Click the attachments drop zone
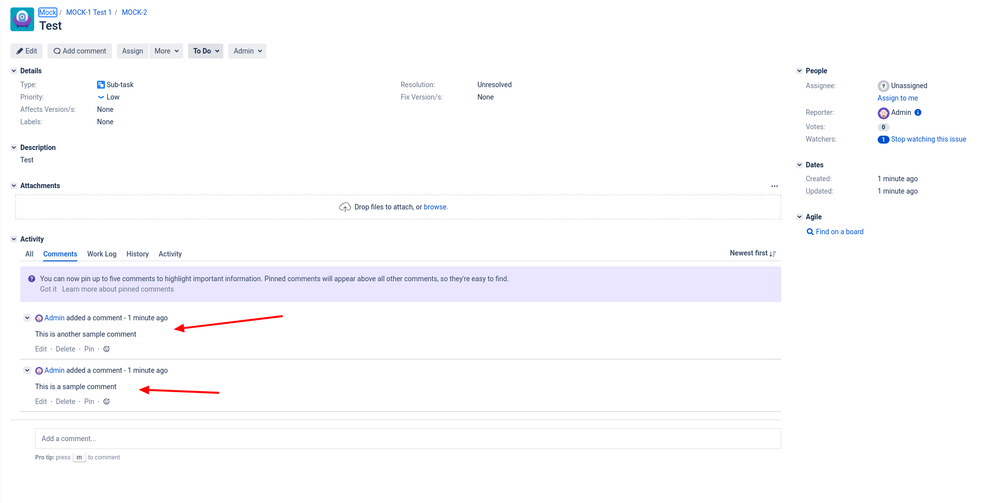The height and width of the screenshot is (503, 998). [x=398, y=207]
